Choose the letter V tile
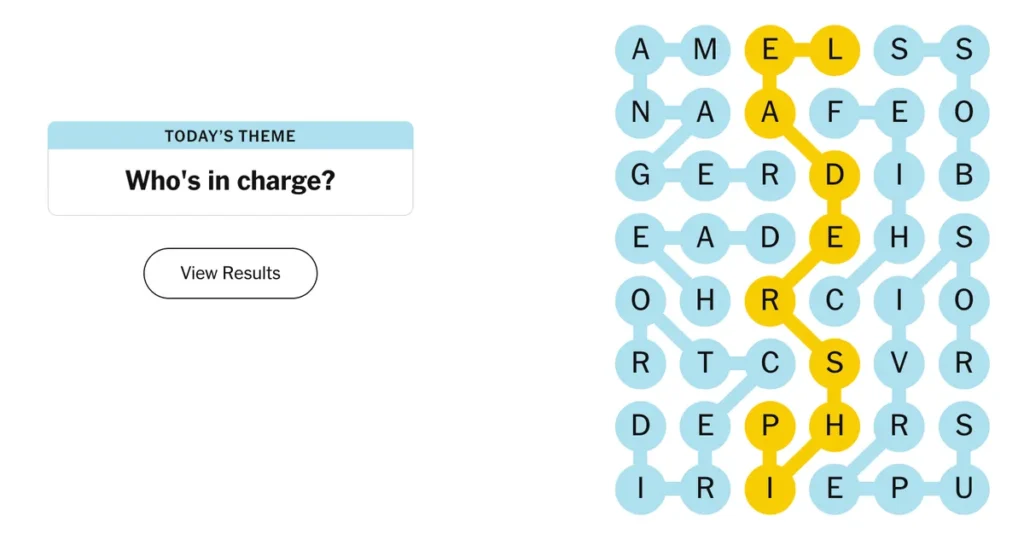Screen dimensions: 1024x545 click(899, 363)
